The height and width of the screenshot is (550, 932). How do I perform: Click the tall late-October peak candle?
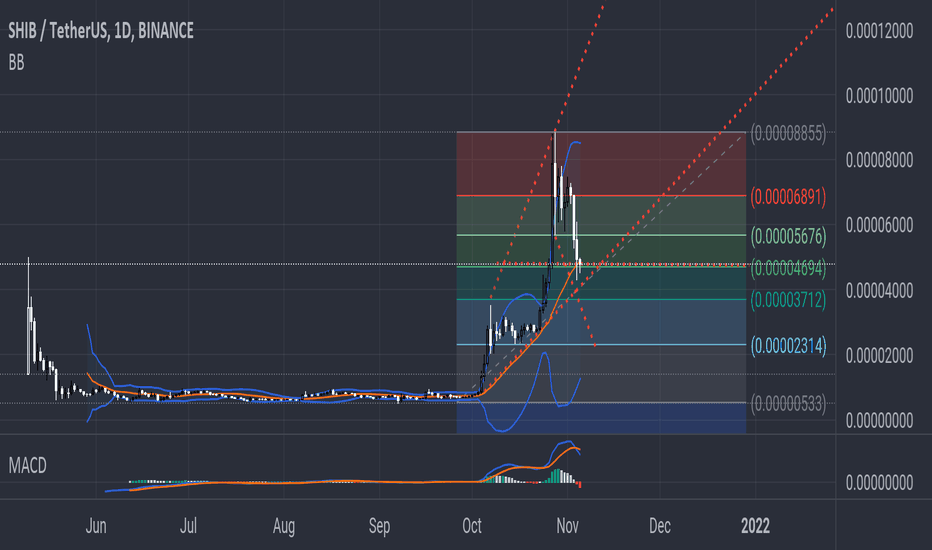click(555, 178)
